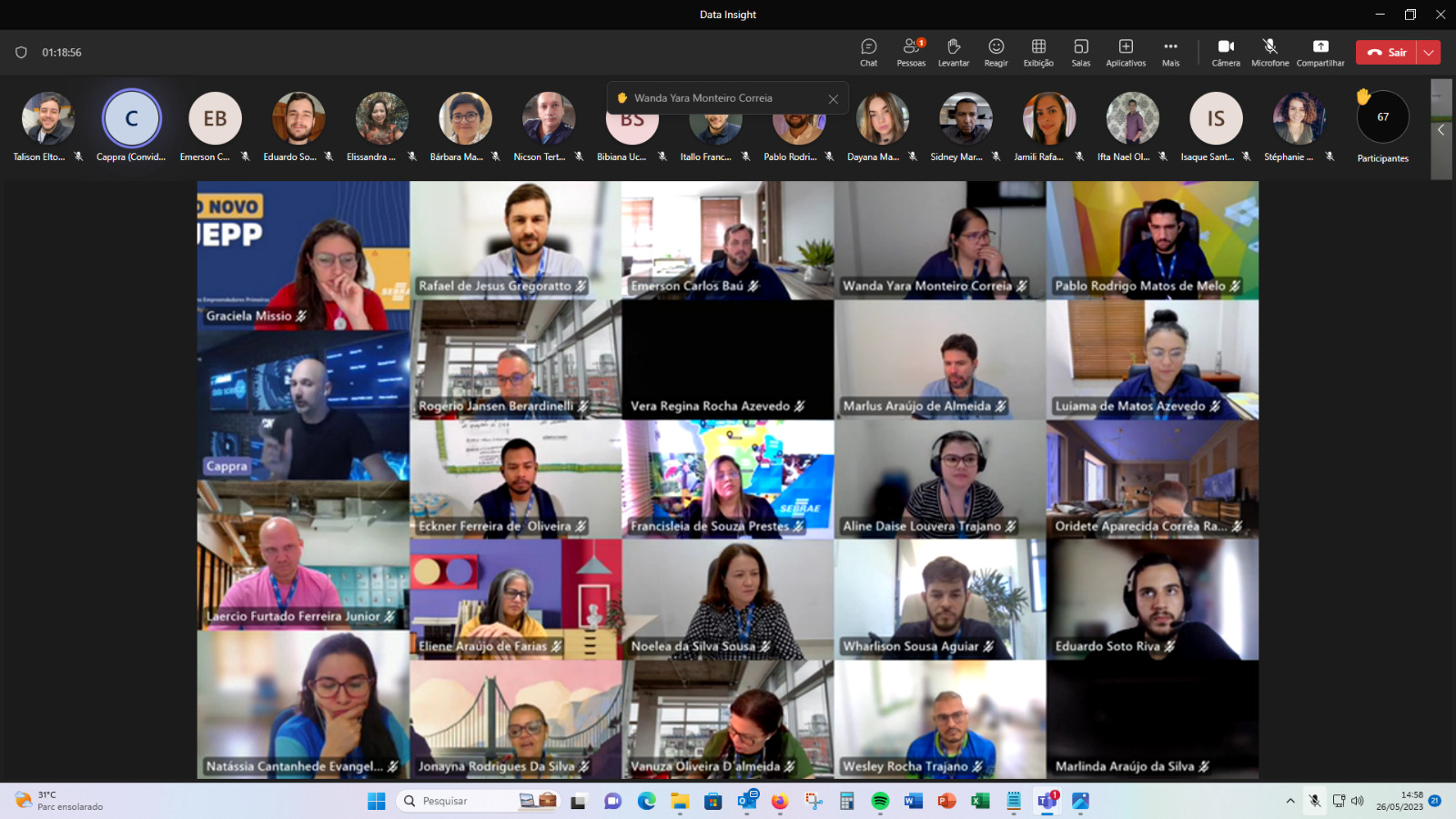Open the Mais options menu
Viewport: 1456px width, 819px height.
click(x=1170, y=52)
